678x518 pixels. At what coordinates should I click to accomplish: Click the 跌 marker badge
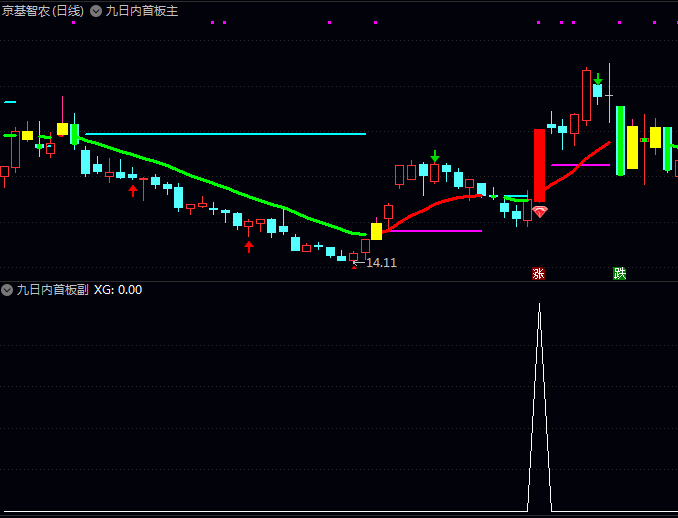(620, 274)
